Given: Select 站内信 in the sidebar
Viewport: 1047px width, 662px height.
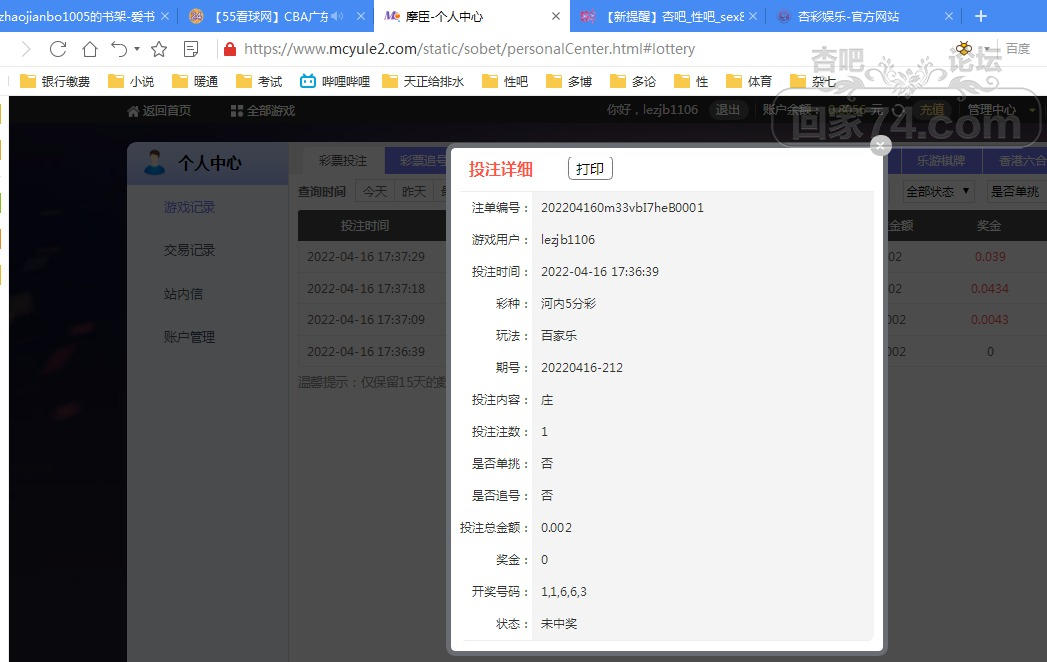Looking at the screenshot, I should pos(183,293).
